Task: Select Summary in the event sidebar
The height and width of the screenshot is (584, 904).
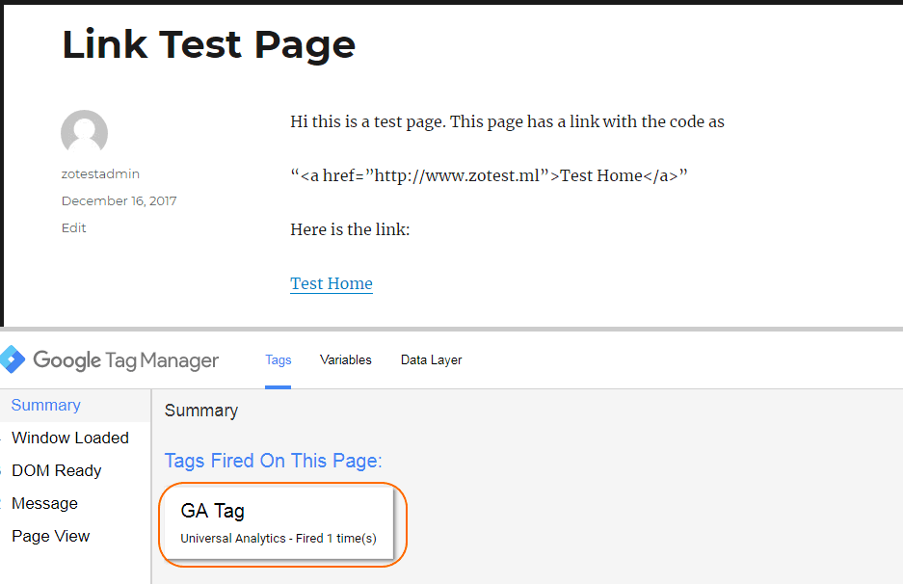Action: point(46,405)
